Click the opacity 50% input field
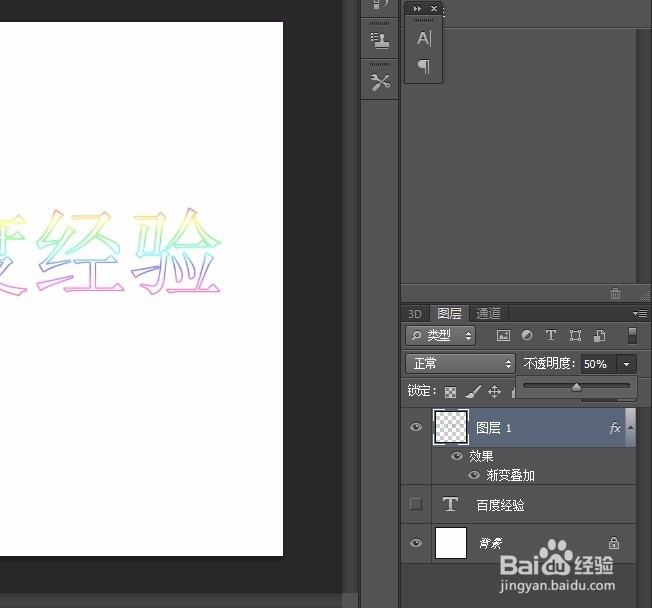This screenshot has width=652, height=608. pos(599,364)
